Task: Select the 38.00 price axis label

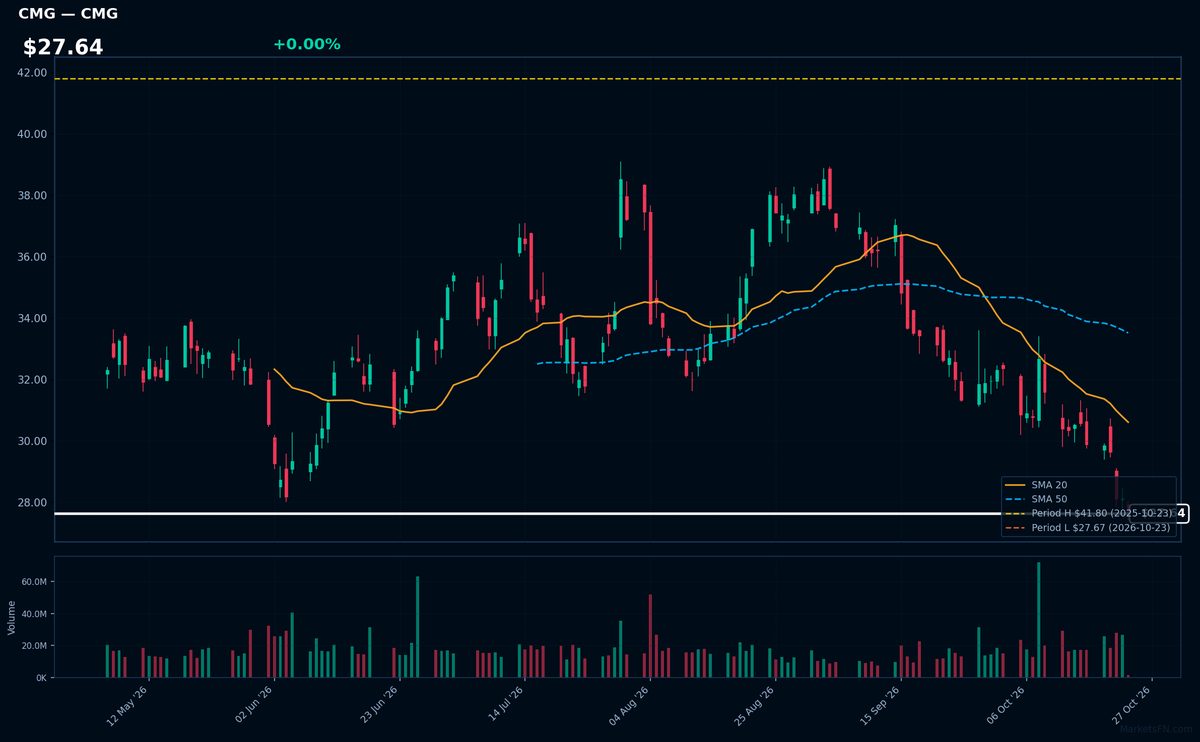Action: 31,196
